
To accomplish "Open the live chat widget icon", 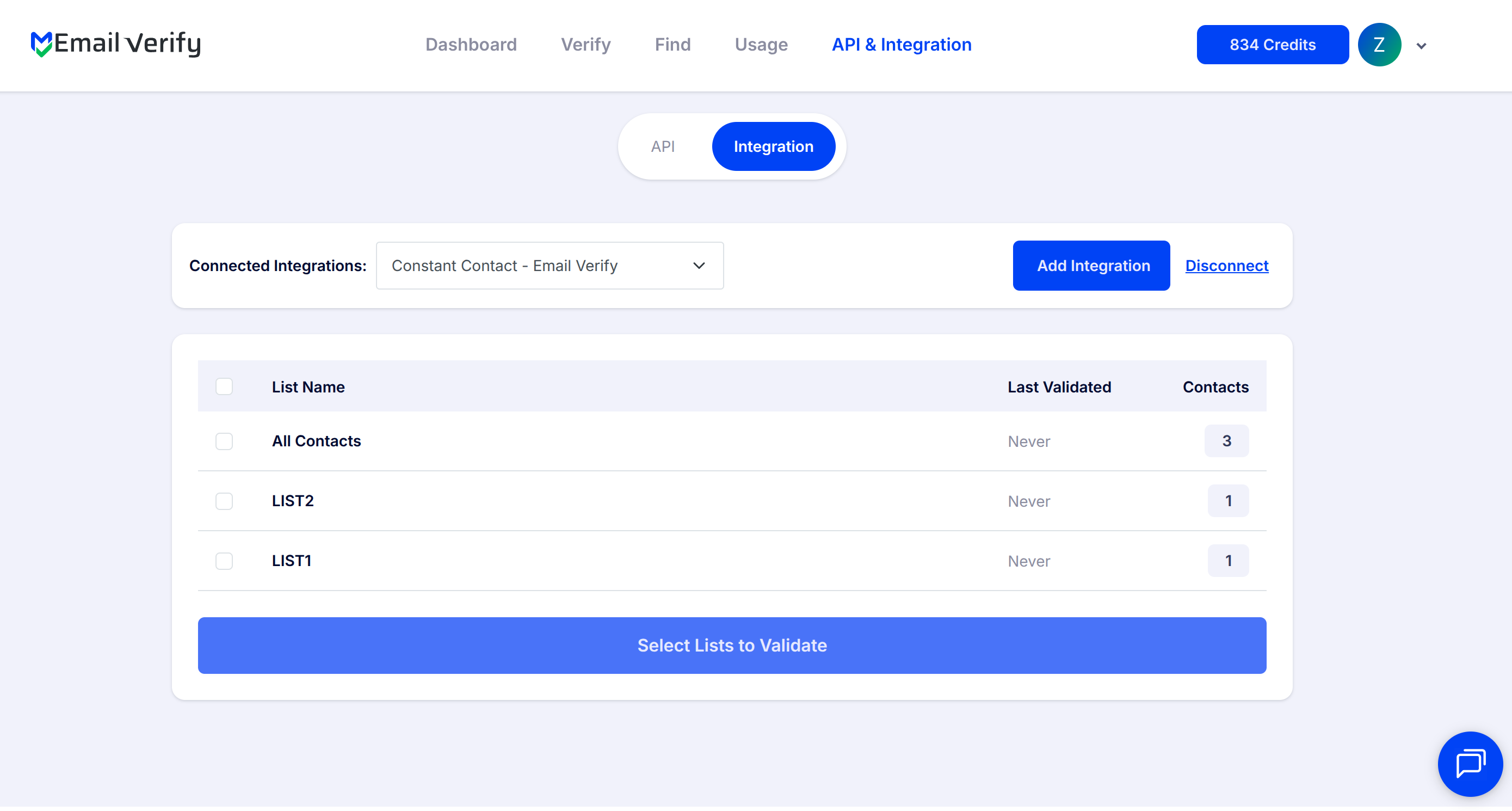I will click(x=1469, y=763).
